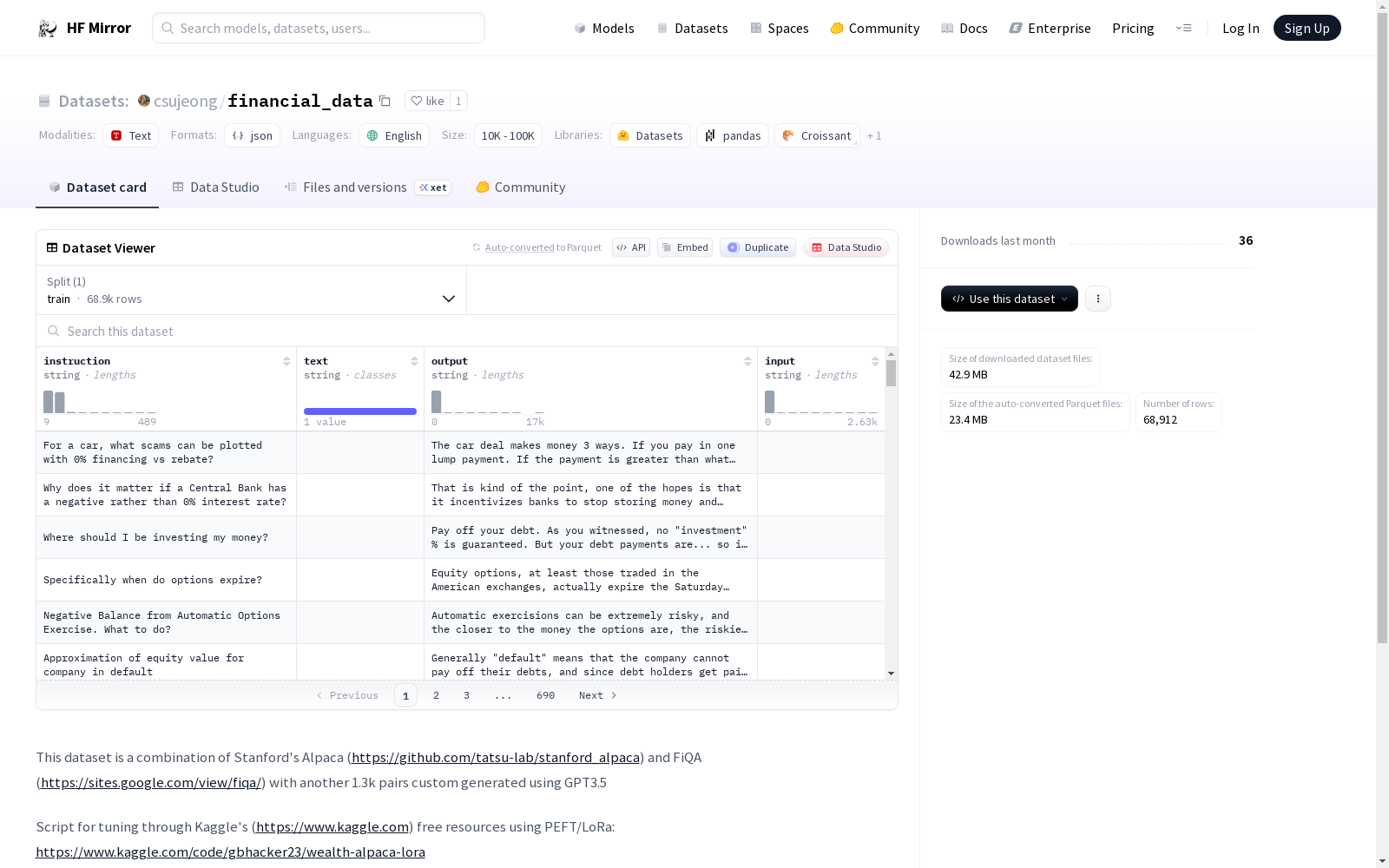Open the stanford_alpaca GitHub link
The height and width of the screenshot is (868, 1389).
(x=496, y=758)
